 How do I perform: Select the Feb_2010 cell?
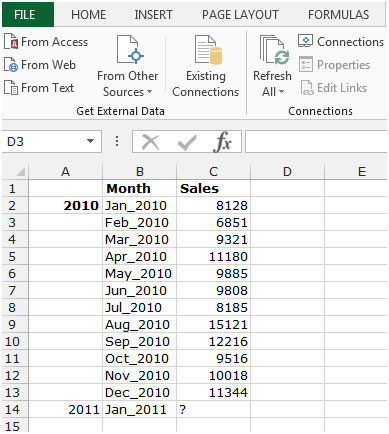coord(140,222)
